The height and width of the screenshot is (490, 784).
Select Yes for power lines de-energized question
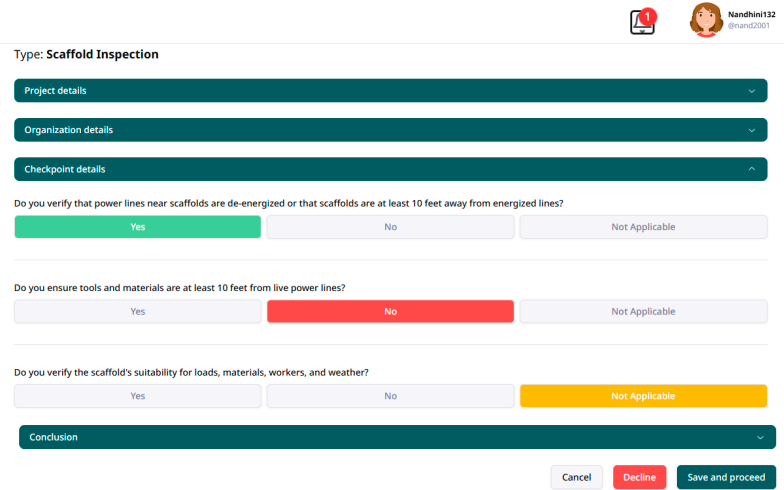138,227
